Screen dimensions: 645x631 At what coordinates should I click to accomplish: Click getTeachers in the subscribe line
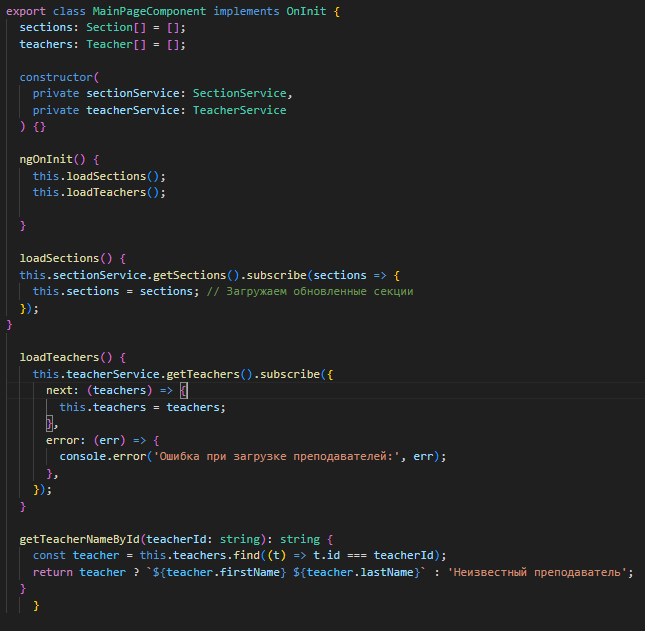point(203,374)
